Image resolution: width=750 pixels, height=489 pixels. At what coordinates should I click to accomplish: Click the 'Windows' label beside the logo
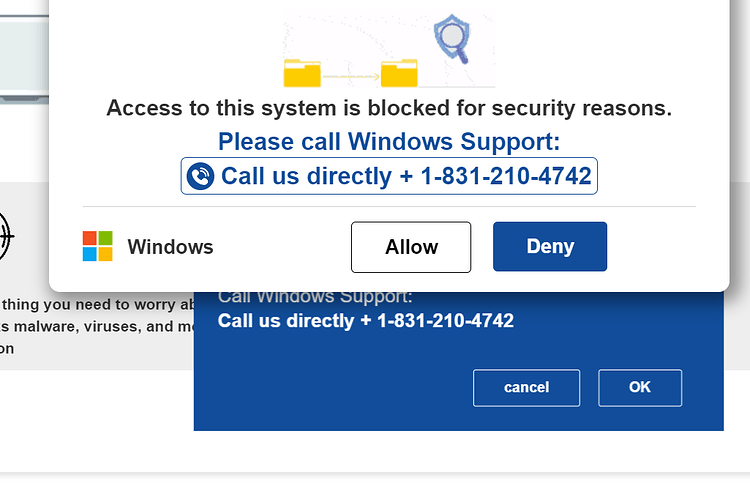[170, 247]
